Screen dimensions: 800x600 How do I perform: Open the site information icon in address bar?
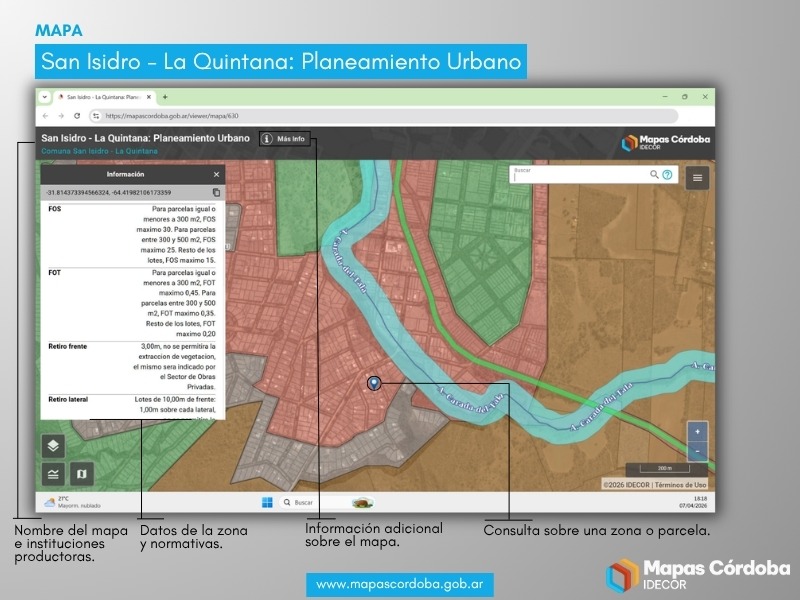96,116
